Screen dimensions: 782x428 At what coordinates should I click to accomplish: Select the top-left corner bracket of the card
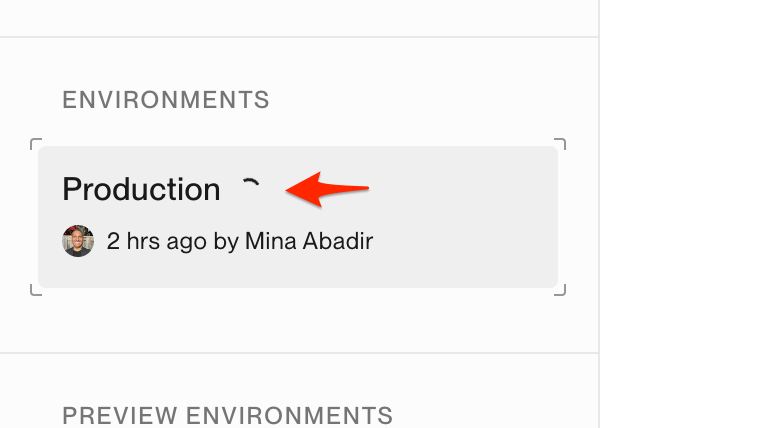[36, 144]
